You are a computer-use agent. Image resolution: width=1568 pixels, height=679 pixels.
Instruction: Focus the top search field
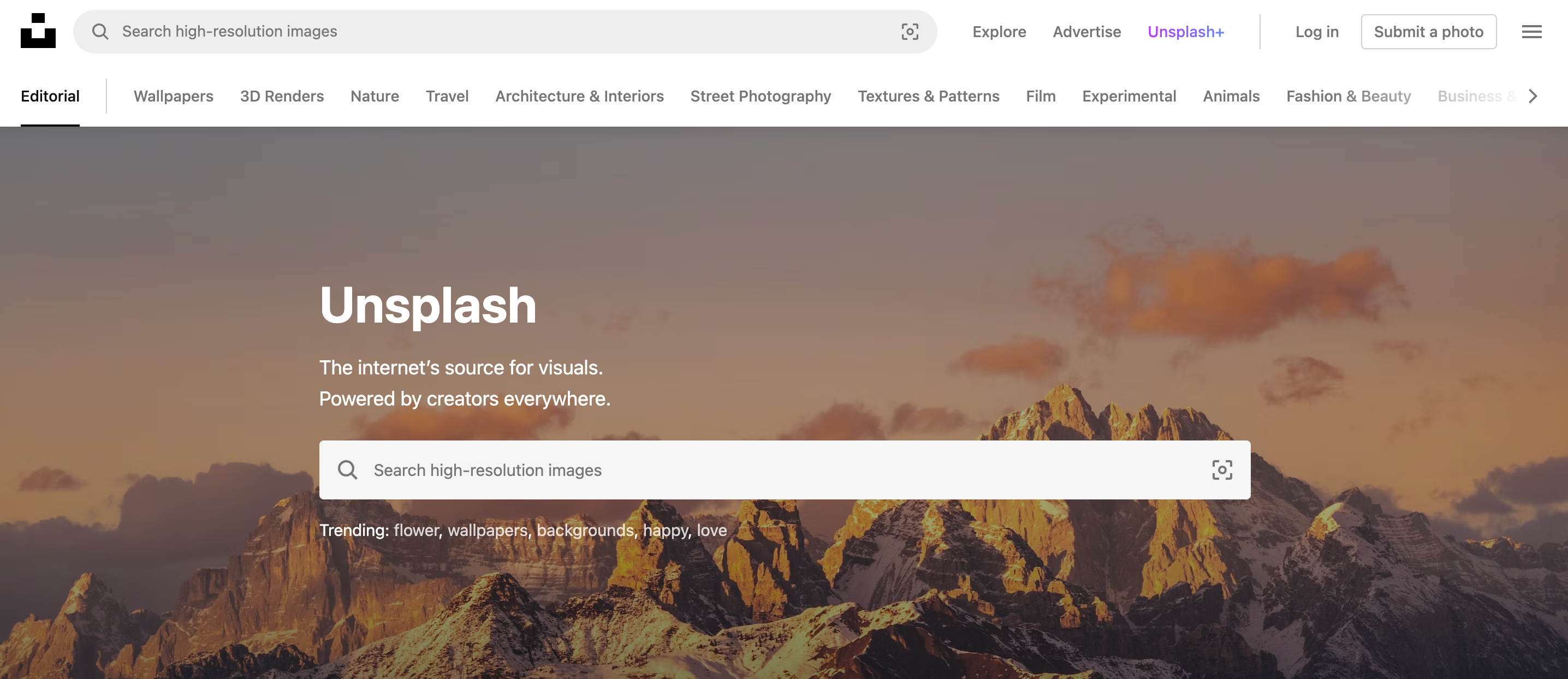[x=504, y=32]
